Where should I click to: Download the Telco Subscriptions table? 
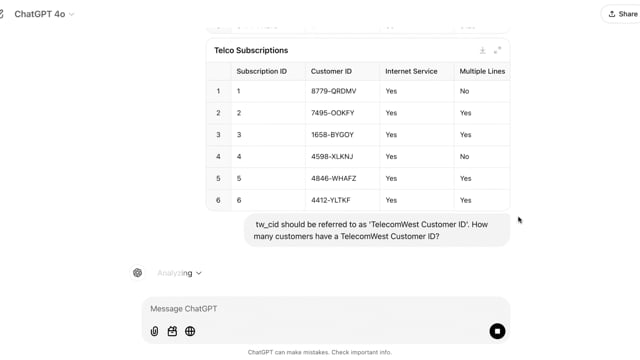point(482,50)
